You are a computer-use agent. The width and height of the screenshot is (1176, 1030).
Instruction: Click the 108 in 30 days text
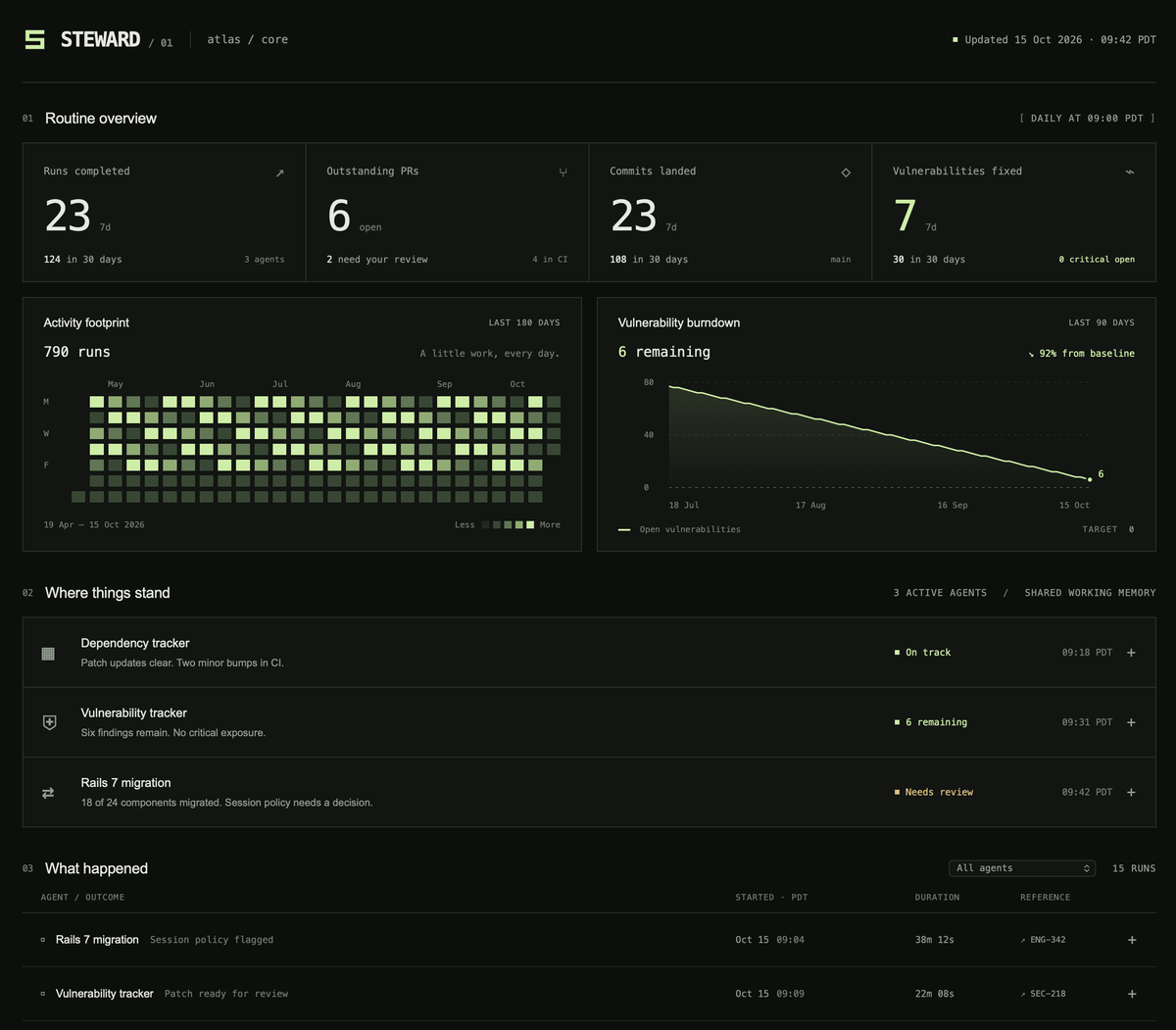649,260
